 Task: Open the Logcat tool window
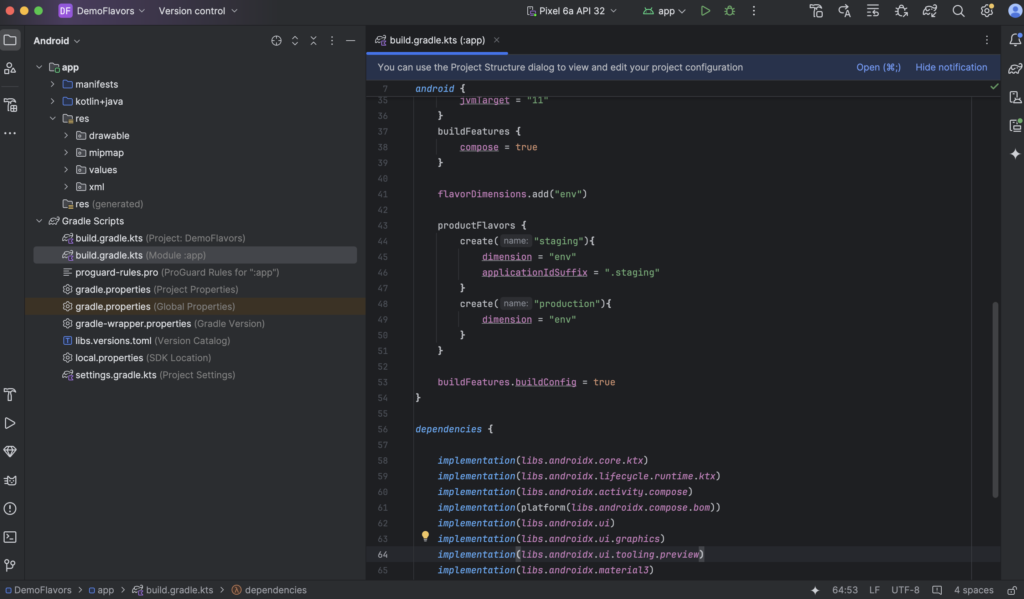click(x=10, y=480)
